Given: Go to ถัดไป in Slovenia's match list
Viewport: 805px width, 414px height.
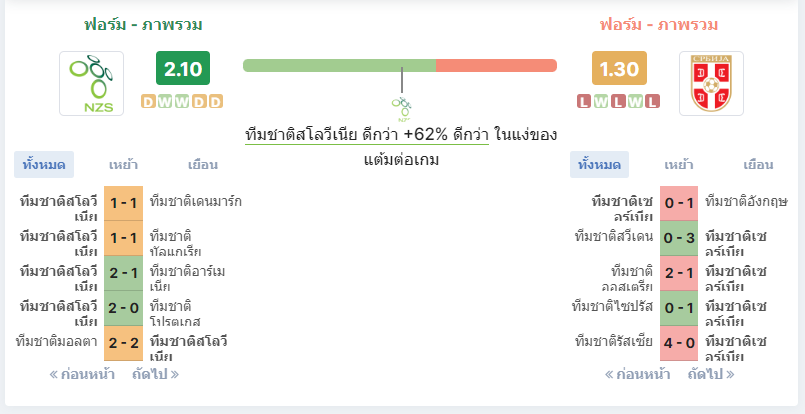Looking at the screenshot, I should pyautogui.click(x=156, y=374).
